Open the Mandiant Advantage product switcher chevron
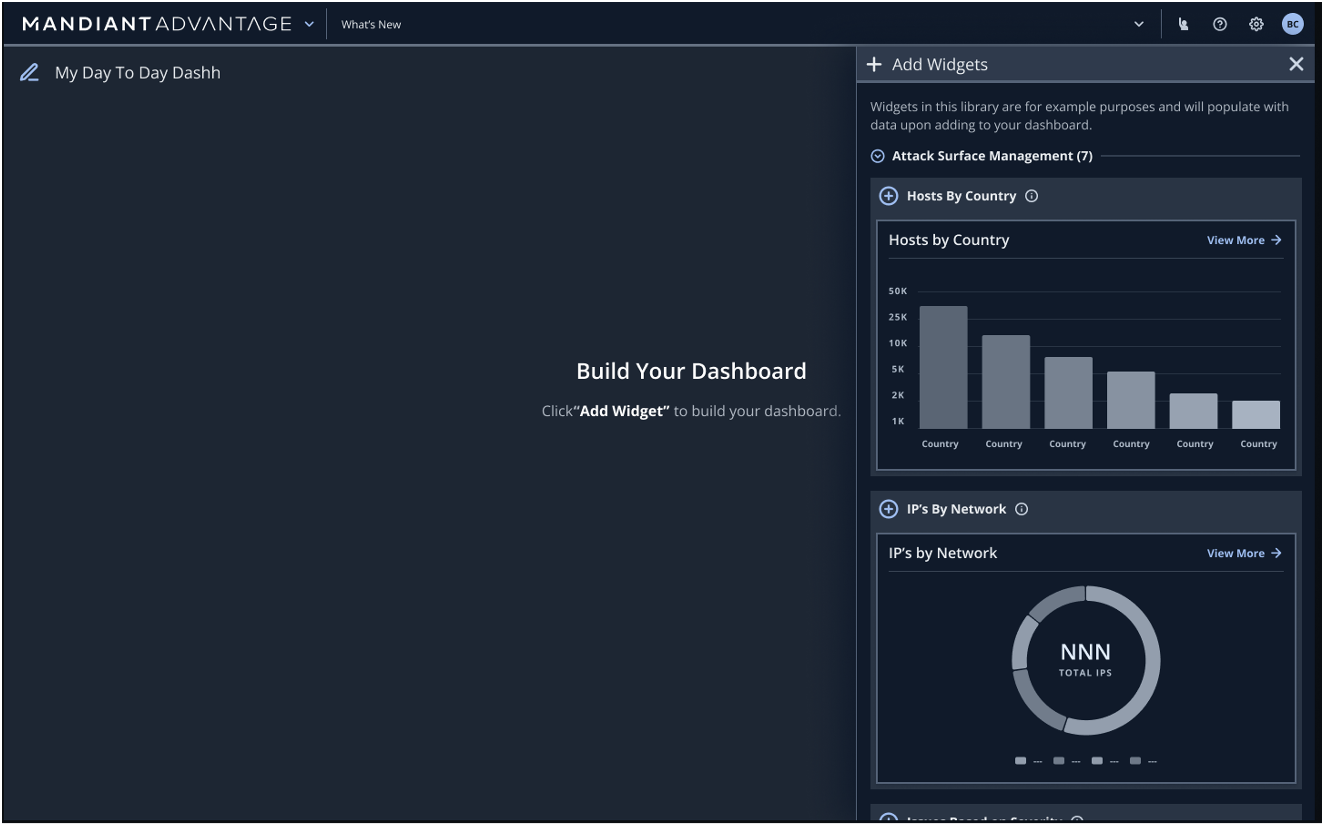Screen dimensions: 1324x824 306,23
